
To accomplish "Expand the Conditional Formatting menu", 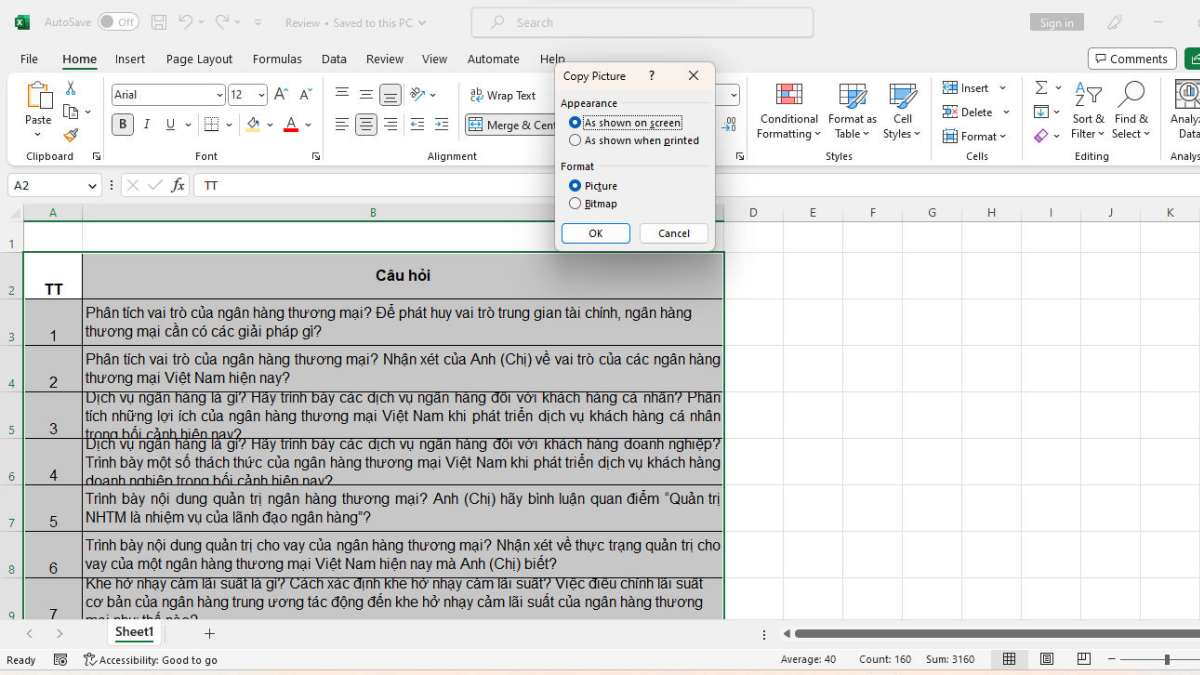I will (x=789, y=111).
